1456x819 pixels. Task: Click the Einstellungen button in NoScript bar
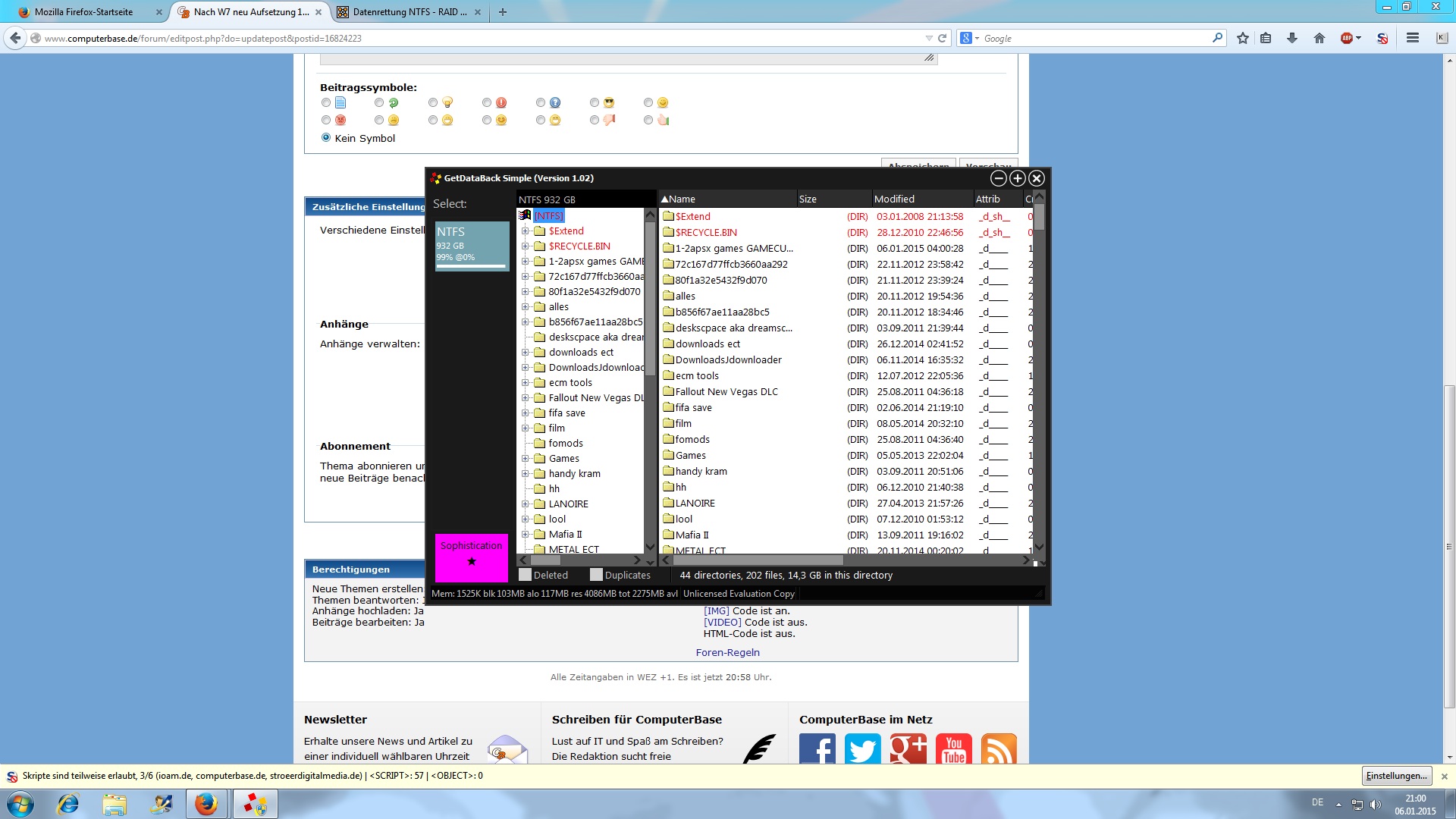pos(1396,776)
